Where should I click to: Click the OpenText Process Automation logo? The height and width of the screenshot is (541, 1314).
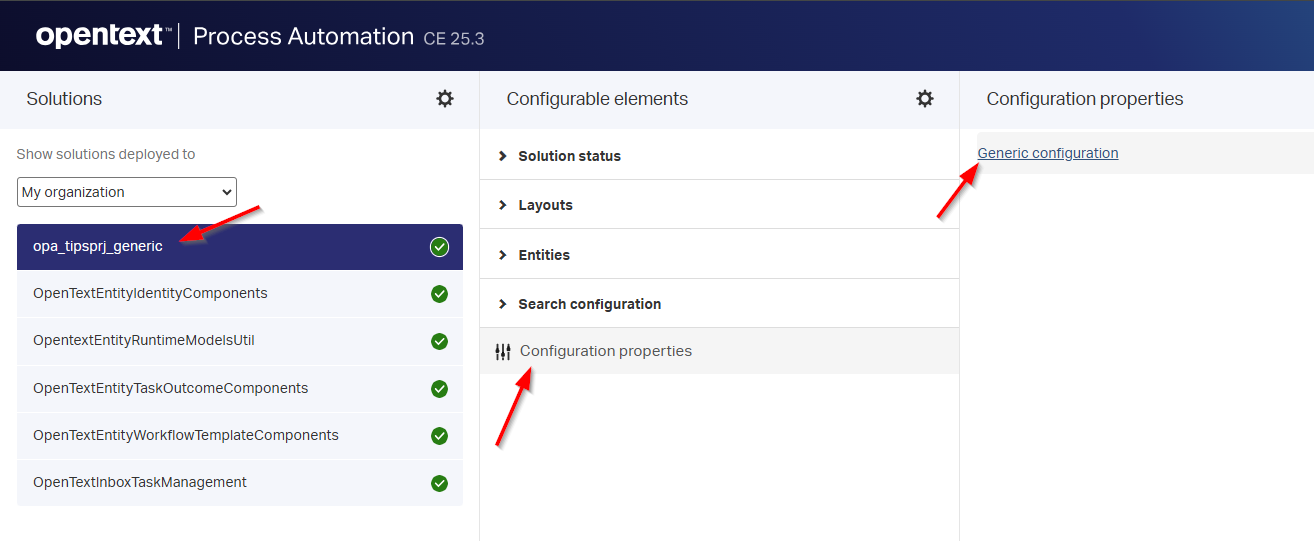coord(100,36)
